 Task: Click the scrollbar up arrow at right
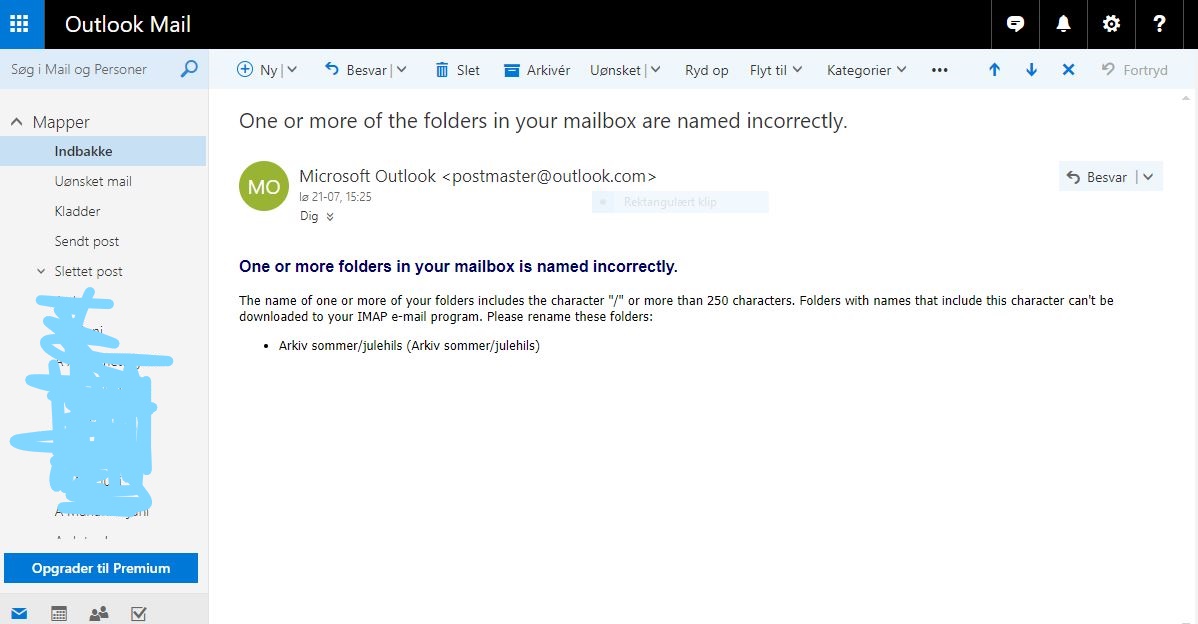tap(1186, 99)
